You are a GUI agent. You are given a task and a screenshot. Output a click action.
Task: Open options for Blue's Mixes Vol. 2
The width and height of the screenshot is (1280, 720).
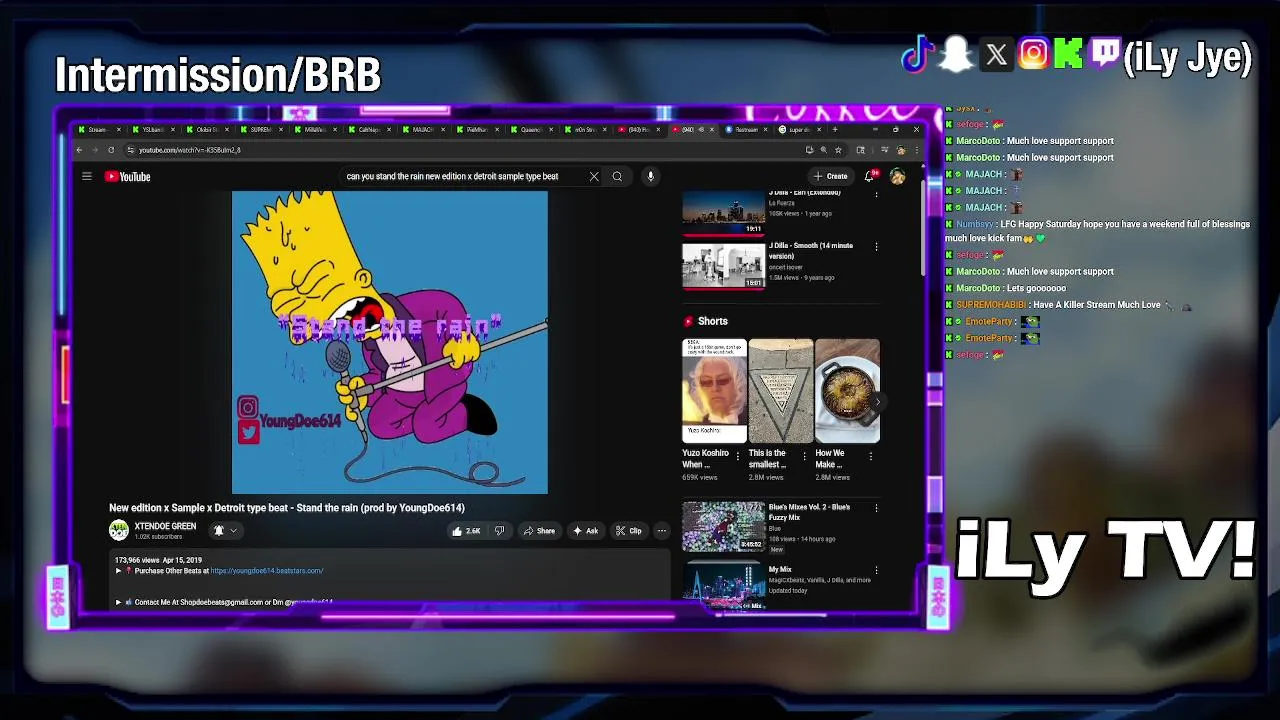pos(876,508)
